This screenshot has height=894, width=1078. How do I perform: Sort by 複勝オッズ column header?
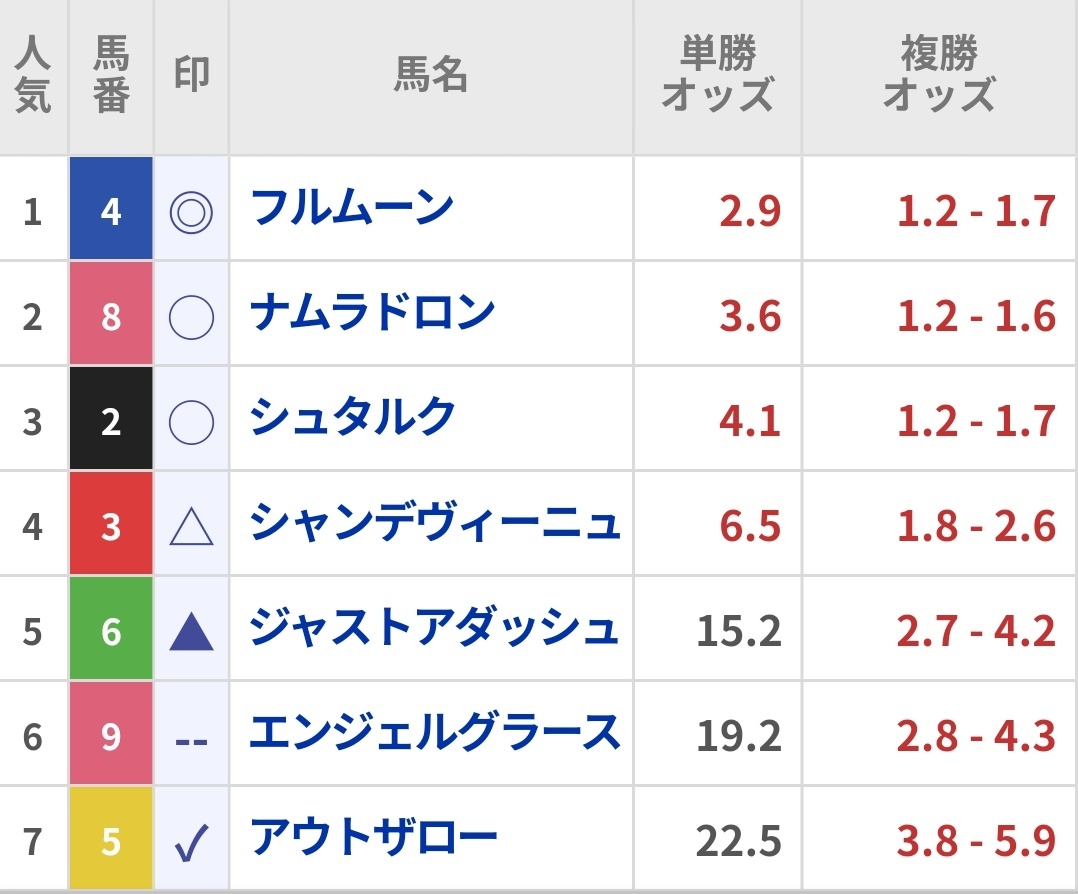(x=939, y=74)
